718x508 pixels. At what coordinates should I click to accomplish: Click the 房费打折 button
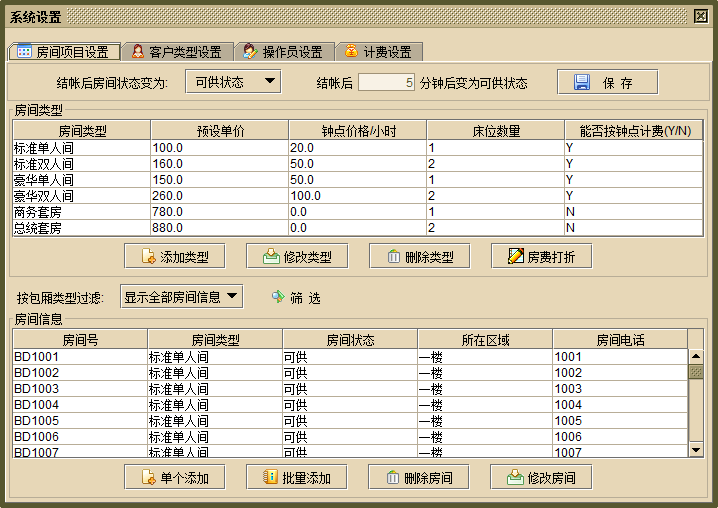click(542, 256)
